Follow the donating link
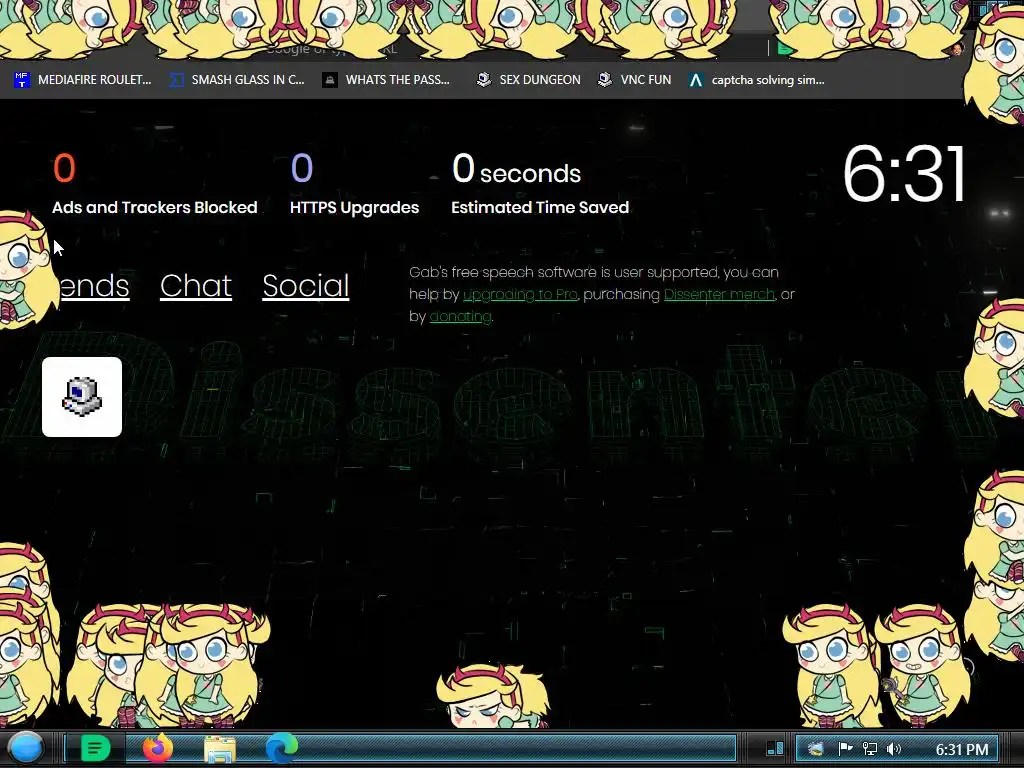Screen dimensions: 1024x768 tap(460, 317)
